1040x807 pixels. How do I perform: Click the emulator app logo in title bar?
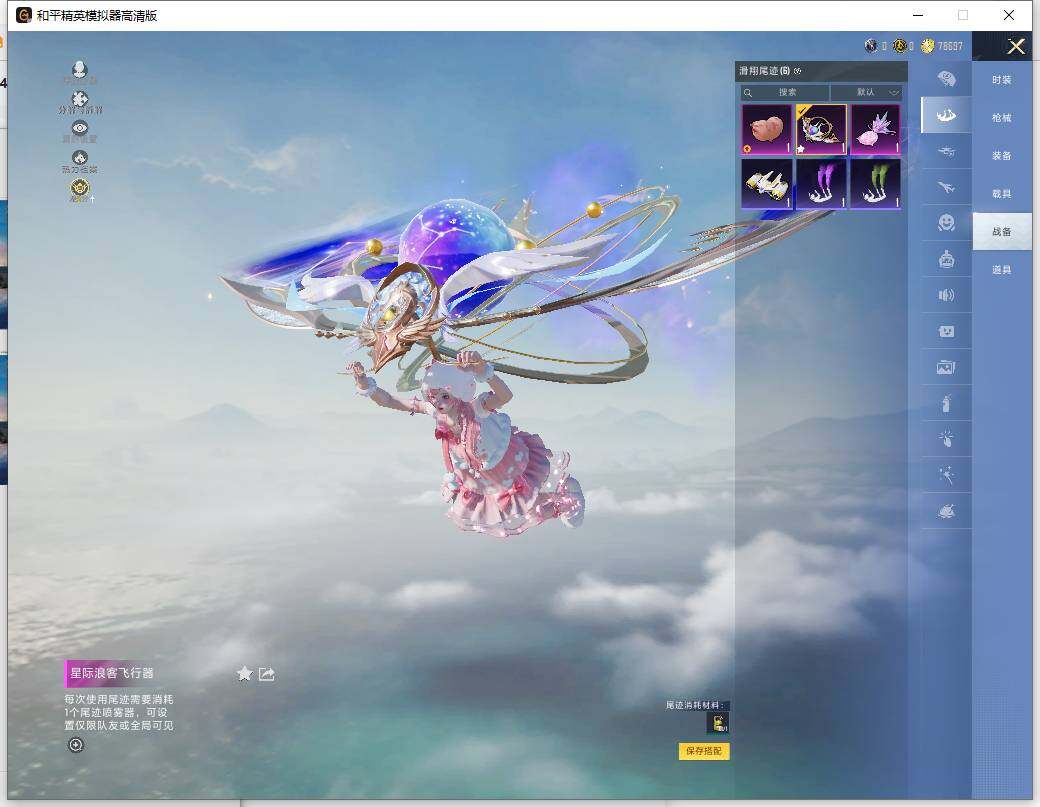click(24, 15)
